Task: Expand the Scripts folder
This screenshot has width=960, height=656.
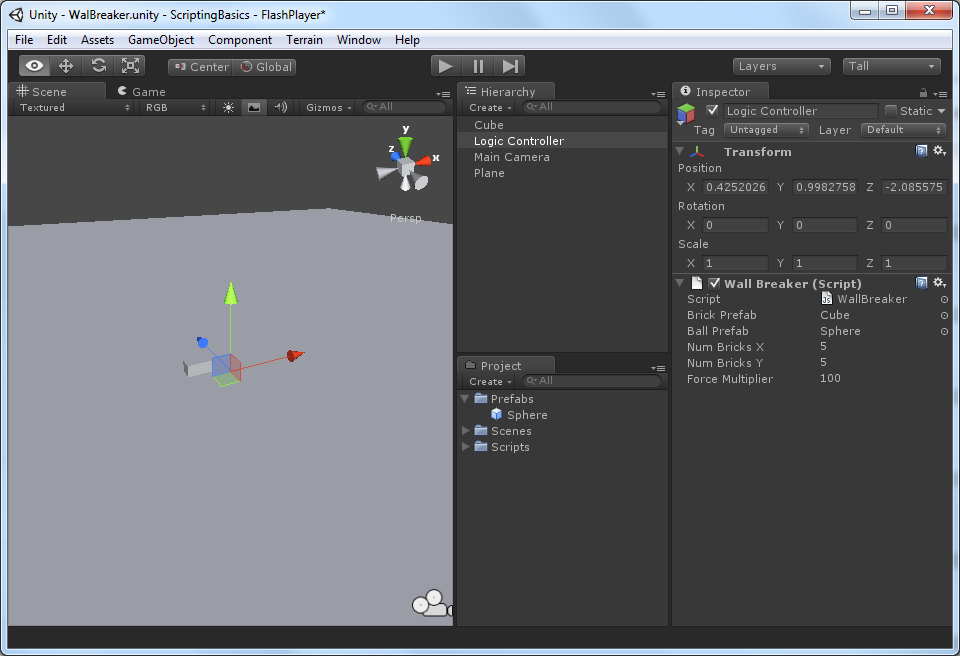Action: [x=465, y=447]
